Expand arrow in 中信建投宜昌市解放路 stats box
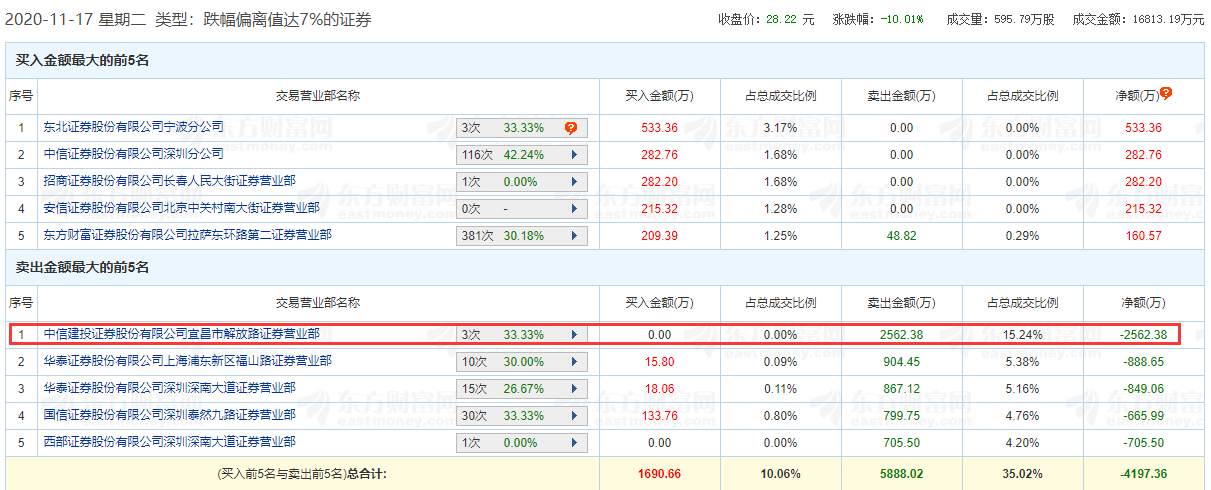The height and width of the screenshot is (490, 1211). (574, 335)
